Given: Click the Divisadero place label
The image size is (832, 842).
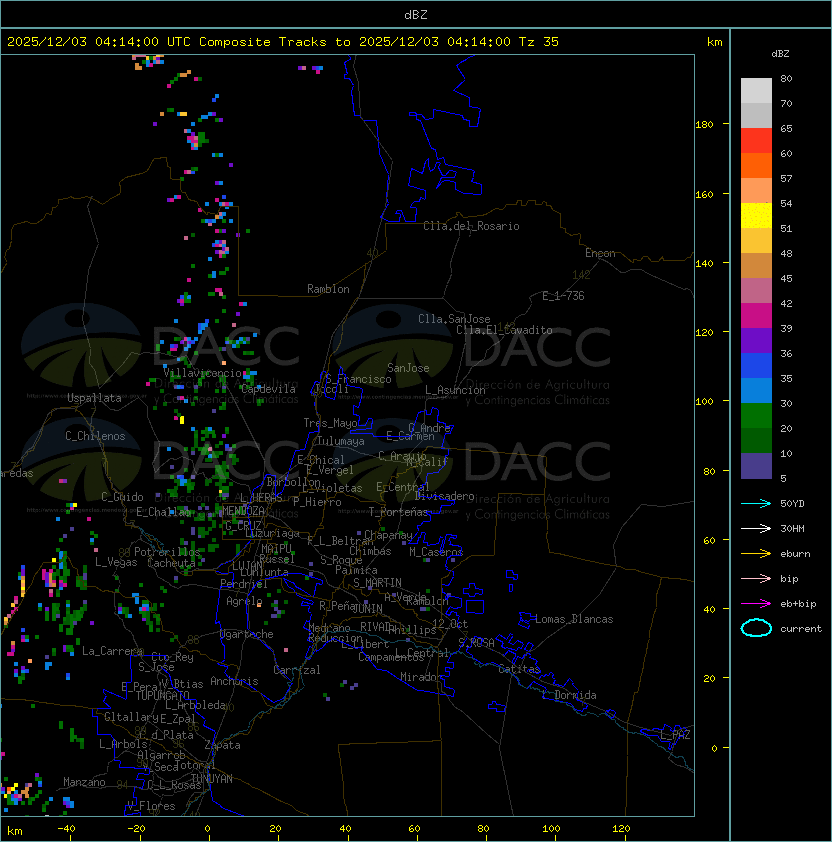Looking at the screenshot, I should click(444, 496).
